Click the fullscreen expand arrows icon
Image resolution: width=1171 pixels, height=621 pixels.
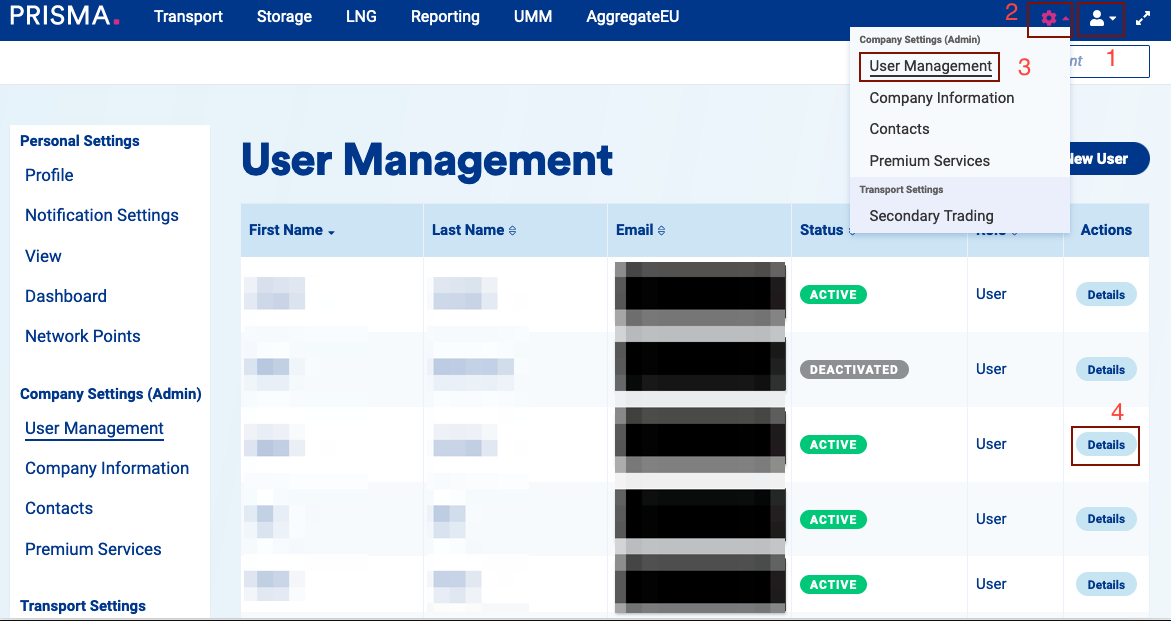tap(1143, 18)
